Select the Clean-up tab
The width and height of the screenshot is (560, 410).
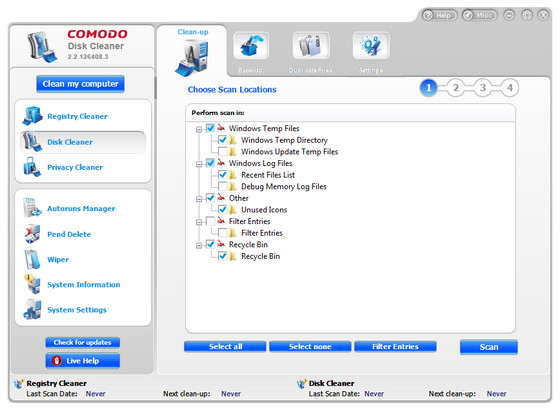192,51
